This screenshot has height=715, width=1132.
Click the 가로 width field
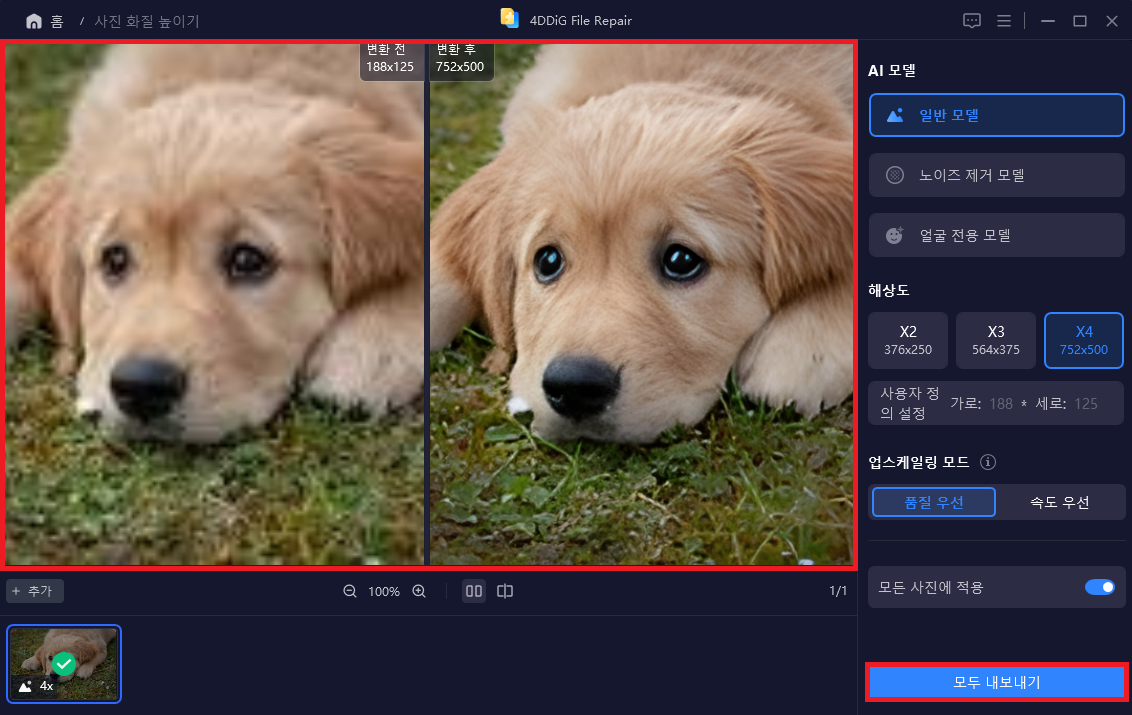[1001, 404]
